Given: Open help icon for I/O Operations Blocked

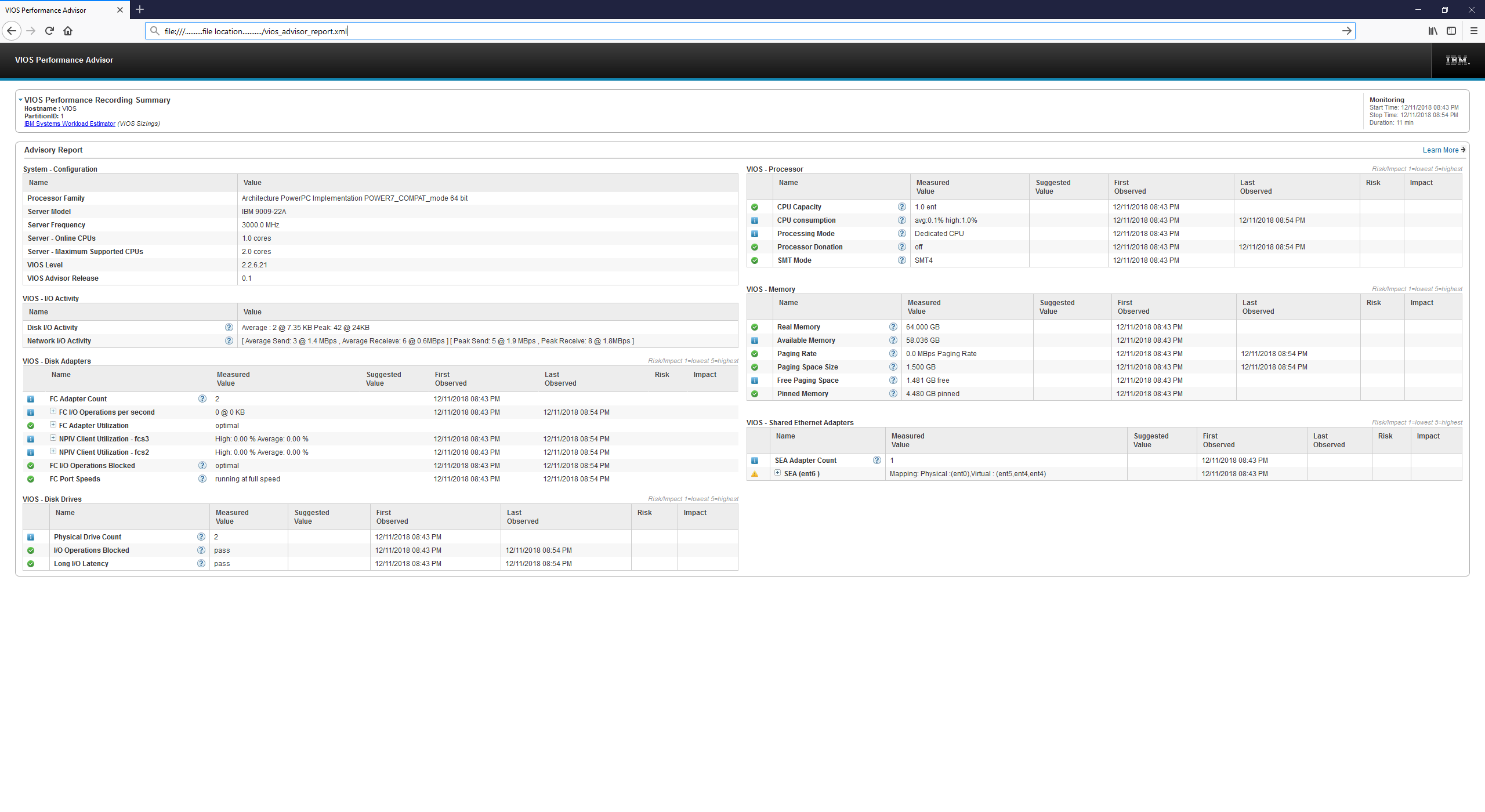Looking at the screenshot, I should (201, 550).
